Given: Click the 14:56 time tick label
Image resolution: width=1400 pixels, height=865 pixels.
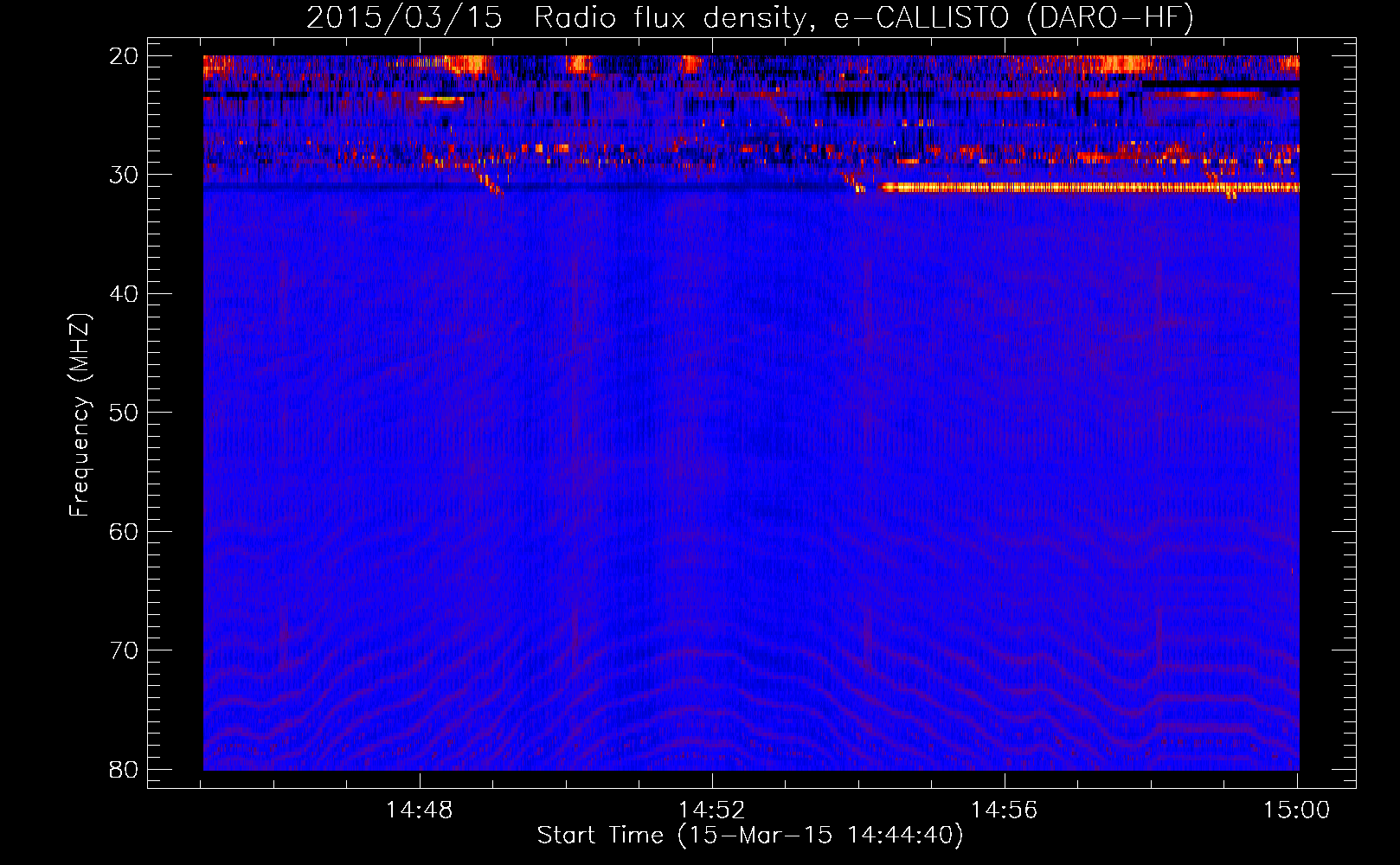Looking at the screenshot, I should [x=1004, y=811].
